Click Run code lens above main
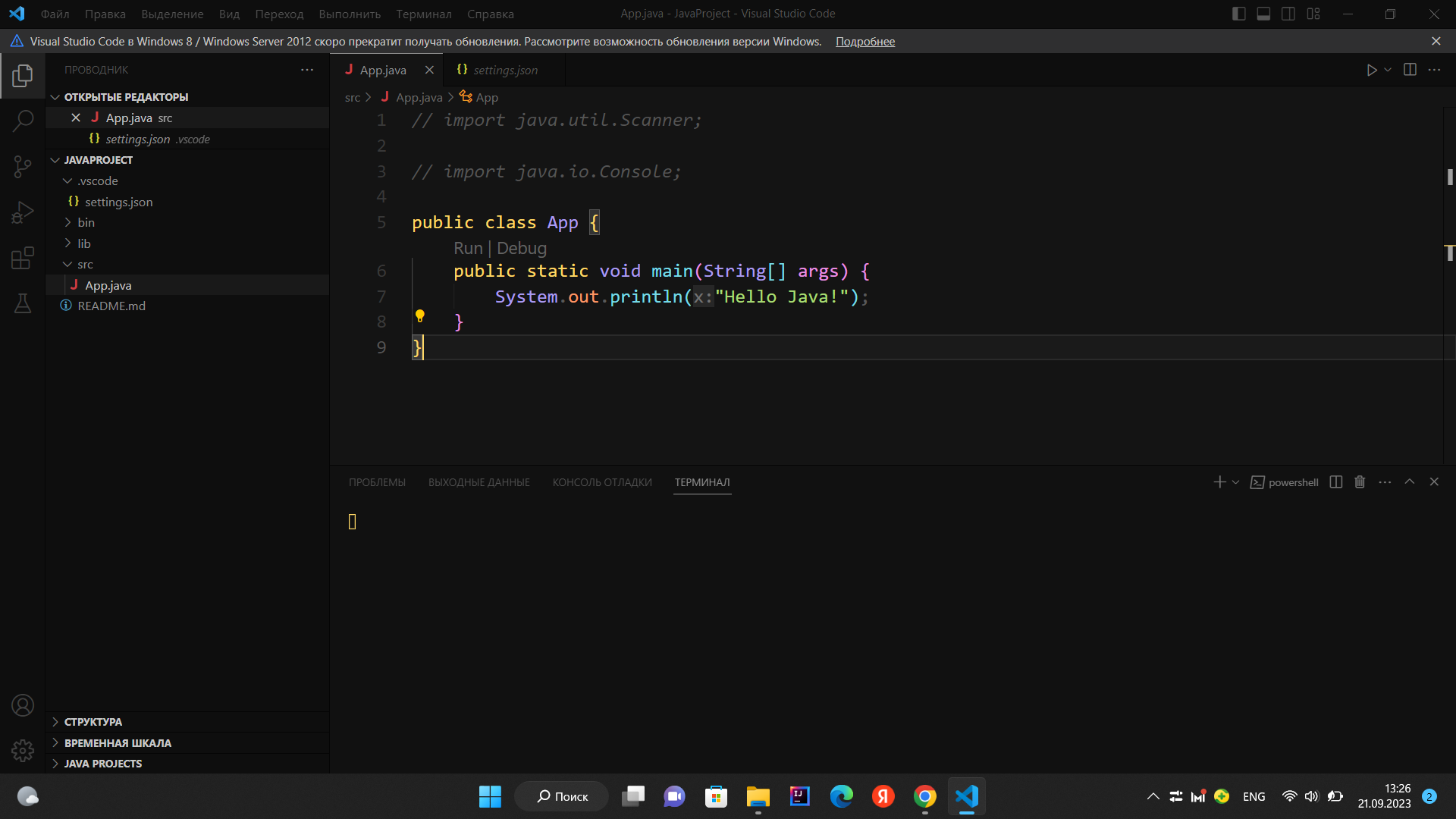Screen dimensions: 1456x819 click(x=468, y=248)
